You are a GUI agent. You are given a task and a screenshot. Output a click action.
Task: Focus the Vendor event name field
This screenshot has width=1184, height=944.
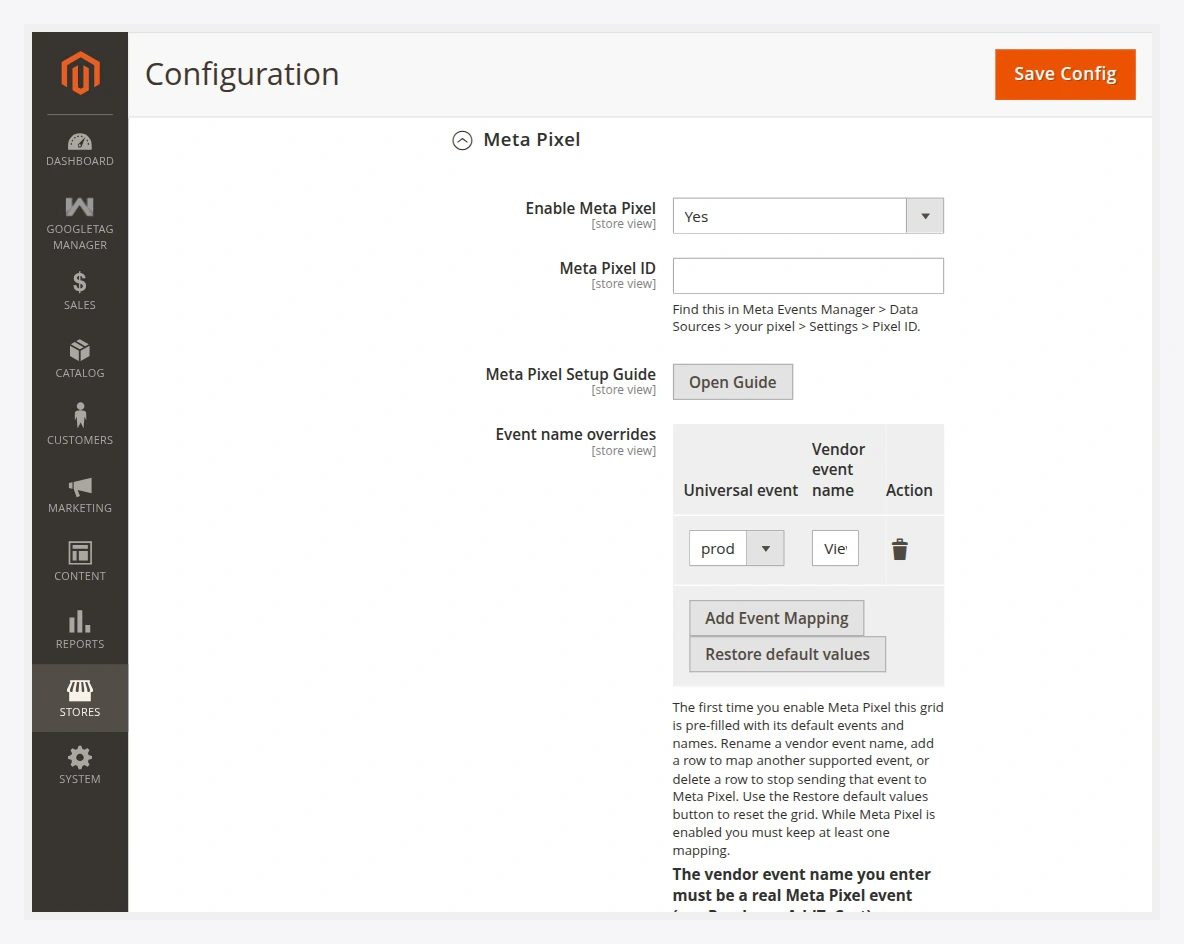[835, 548]
